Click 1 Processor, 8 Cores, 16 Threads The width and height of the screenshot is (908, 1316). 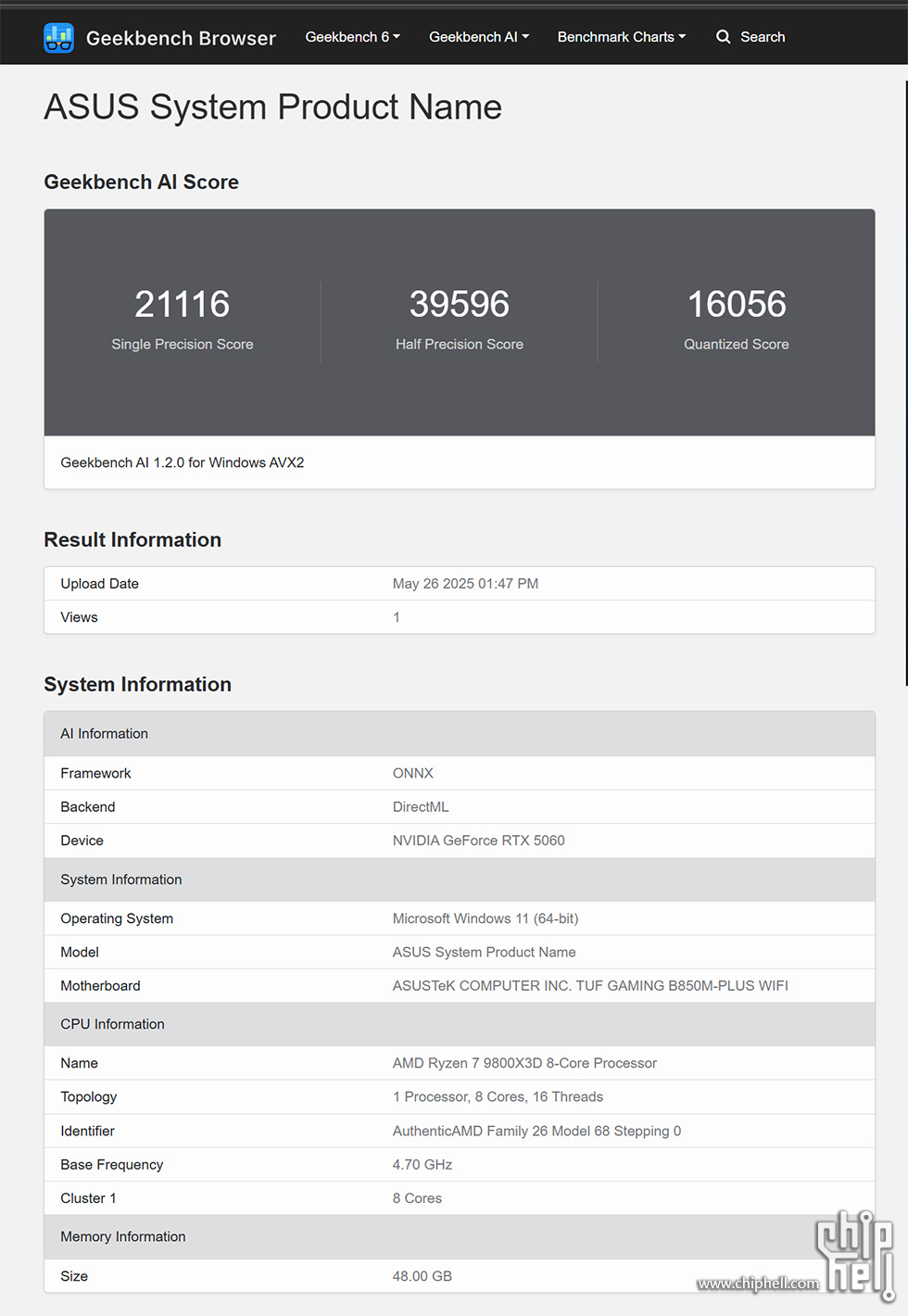coord(498,1097)
